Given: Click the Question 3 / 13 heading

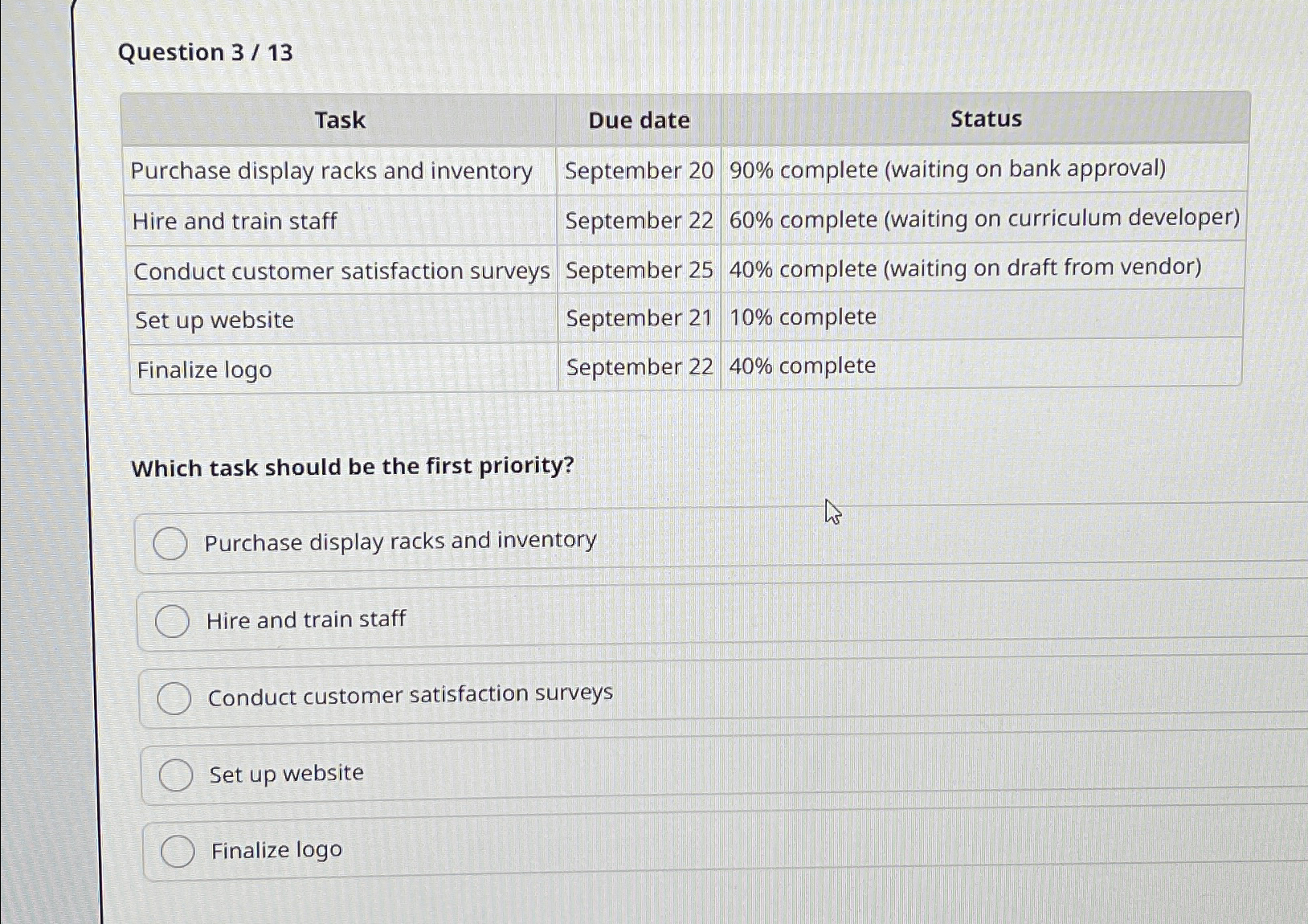Looking at the screenshot, I should pos(204,53).
